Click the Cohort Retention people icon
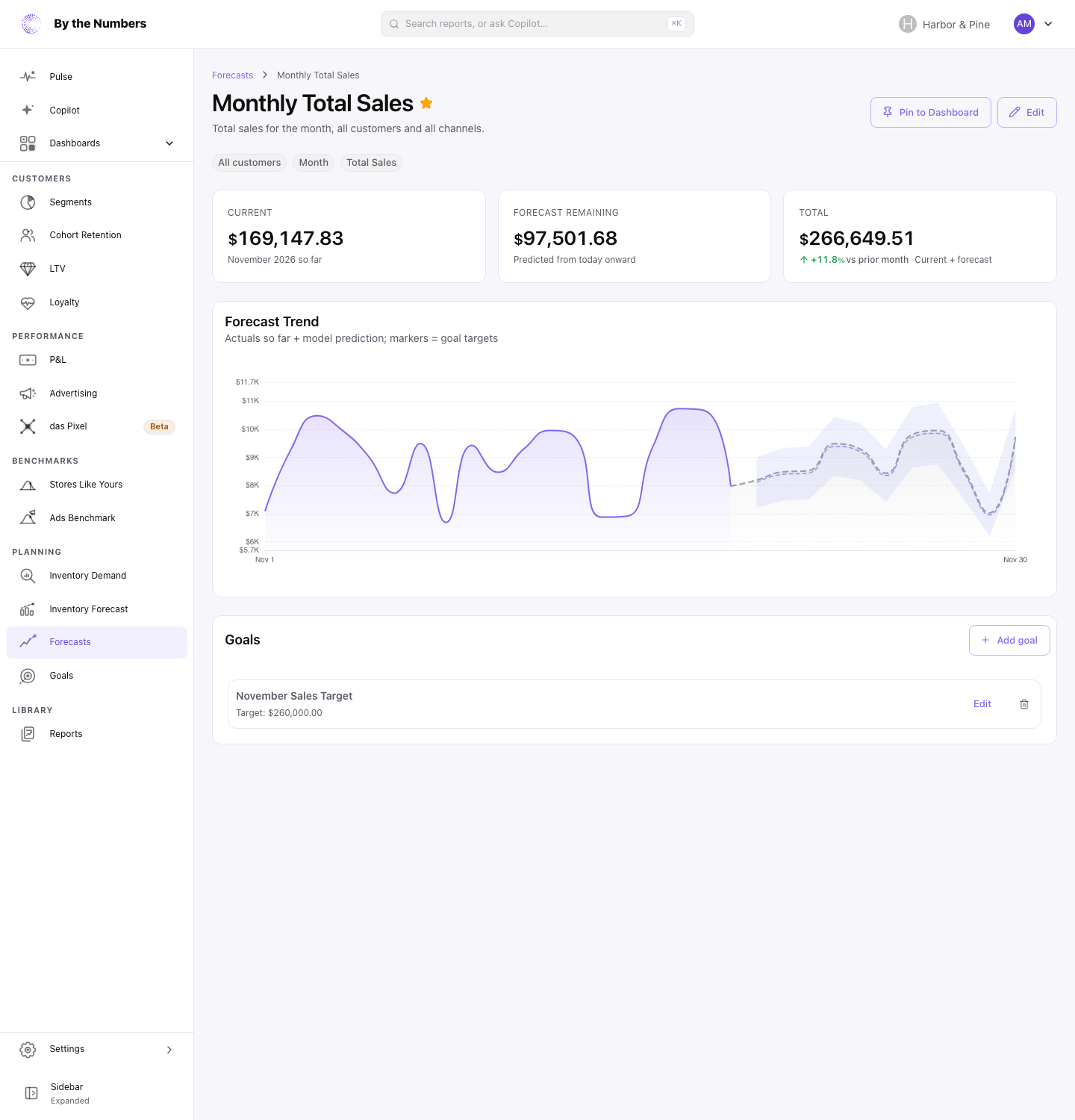 28,235
